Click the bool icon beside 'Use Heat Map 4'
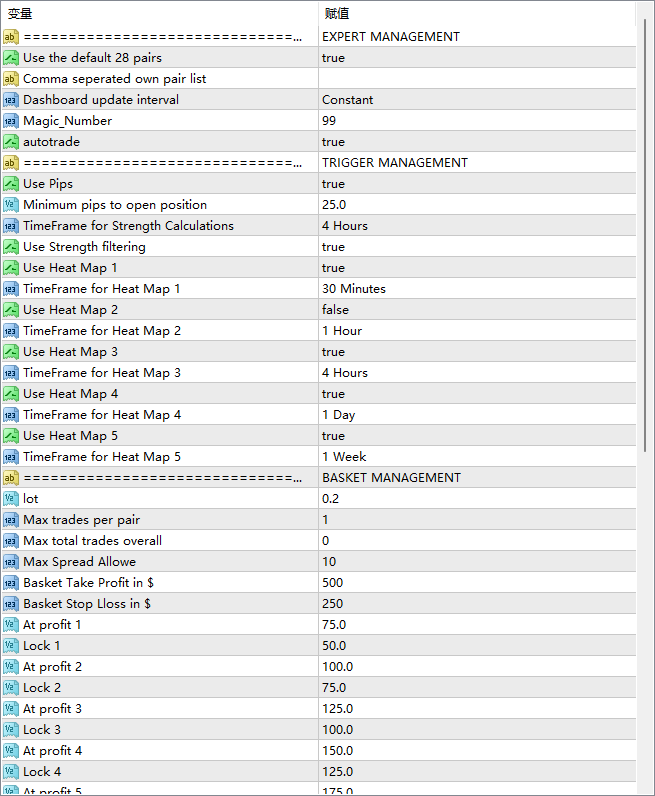This screenshot has height=796, width=655. (11, 394)
